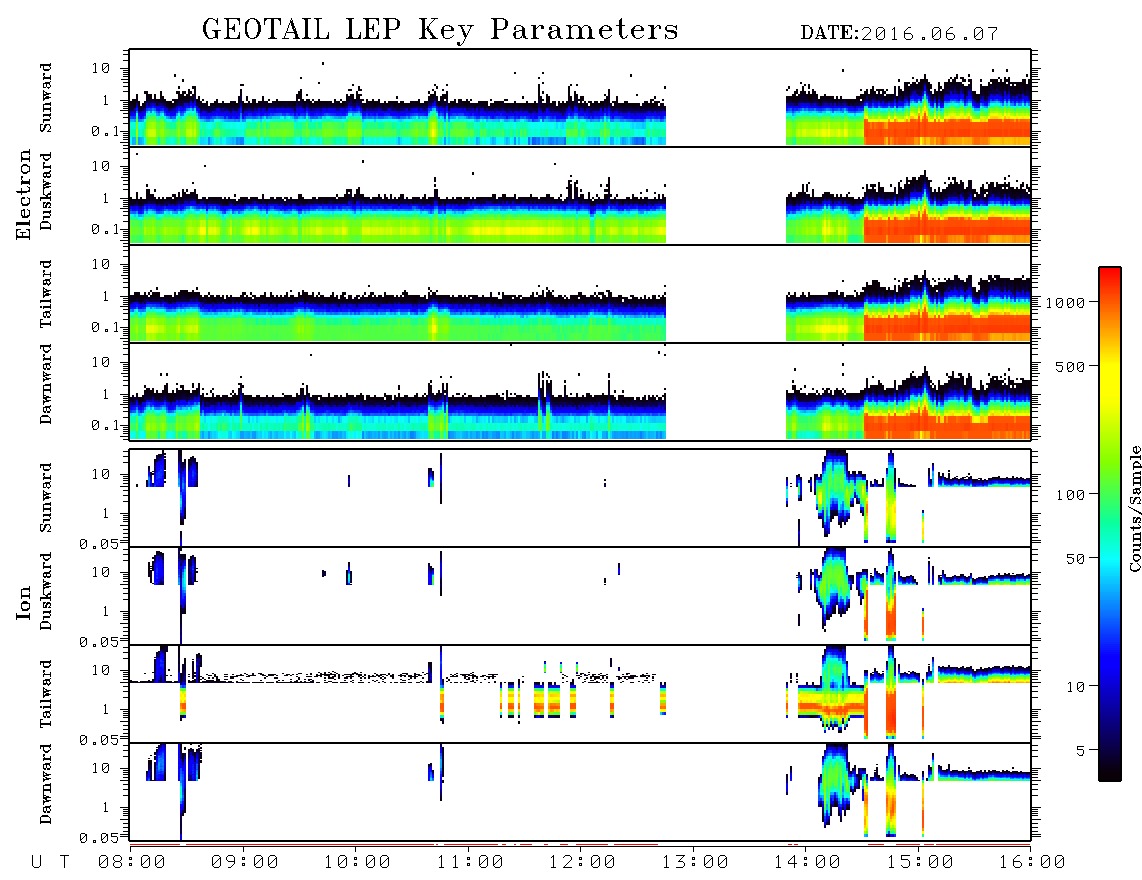Click the Ion Duskward spectrogram panel
The width and height of the screenshot is (1142, 880).
click(580, 595)
